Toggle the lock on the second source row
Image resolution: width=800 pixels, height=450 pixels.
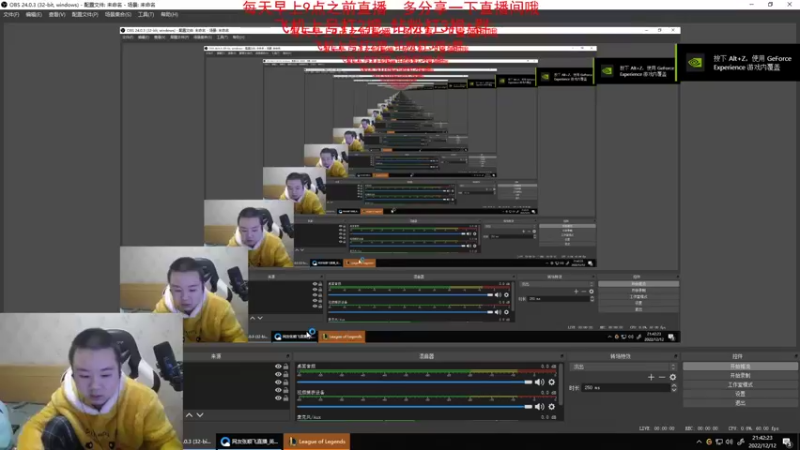coord(286,374)
